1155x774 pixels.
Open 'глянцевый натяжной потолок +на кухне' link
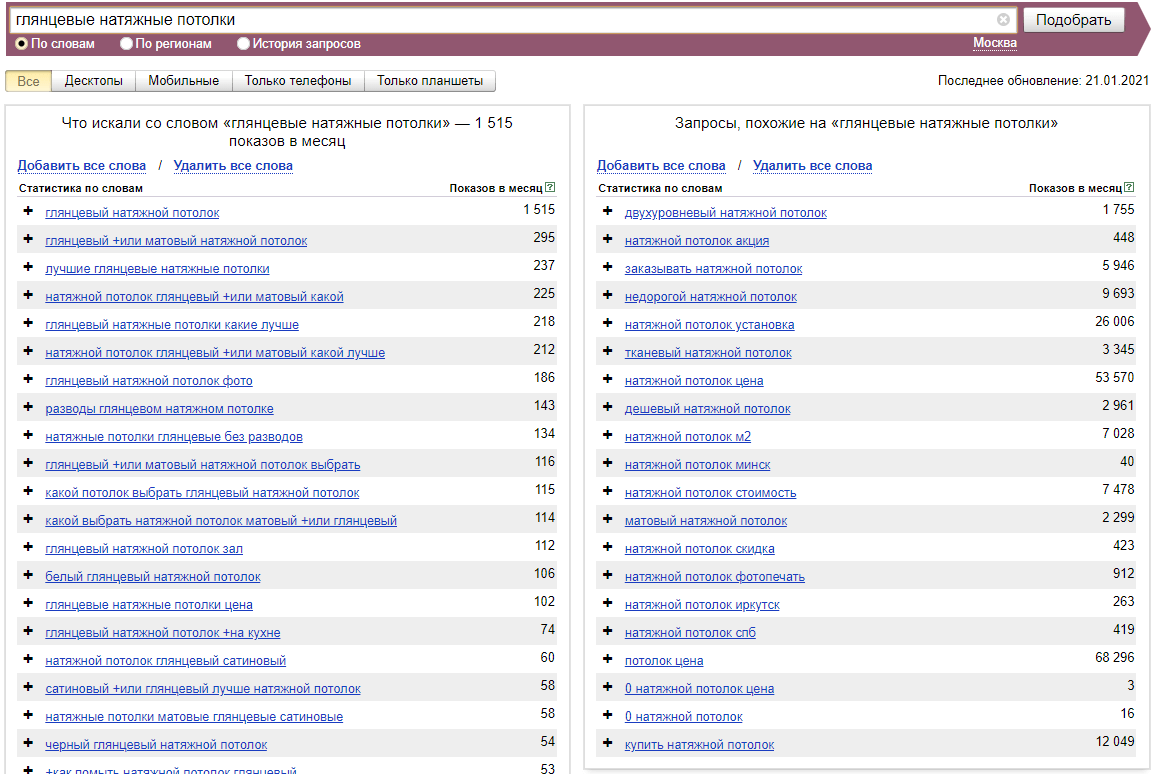(163, 633)
